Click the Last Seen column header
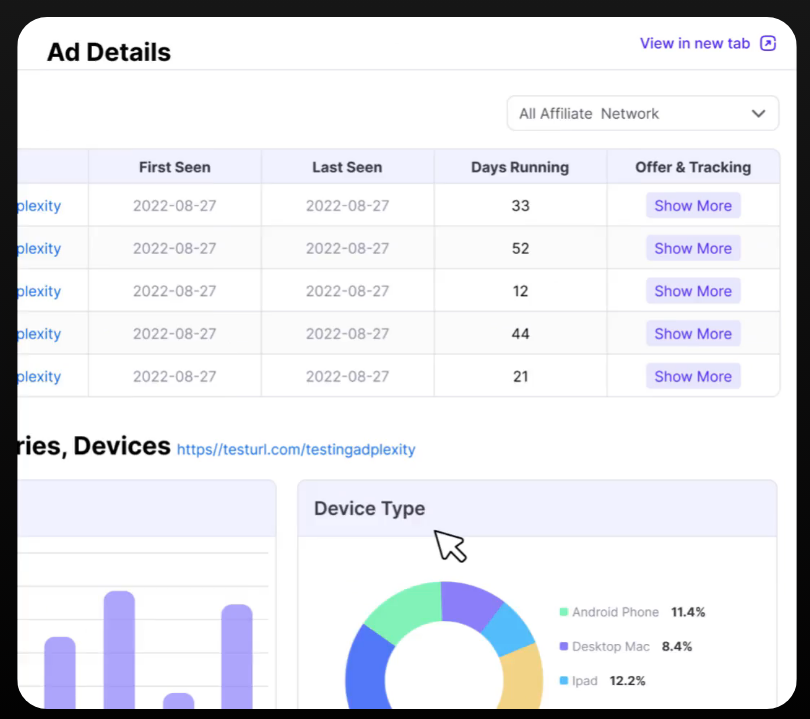Viewport: 810px width, 719px height. (347, 167)
